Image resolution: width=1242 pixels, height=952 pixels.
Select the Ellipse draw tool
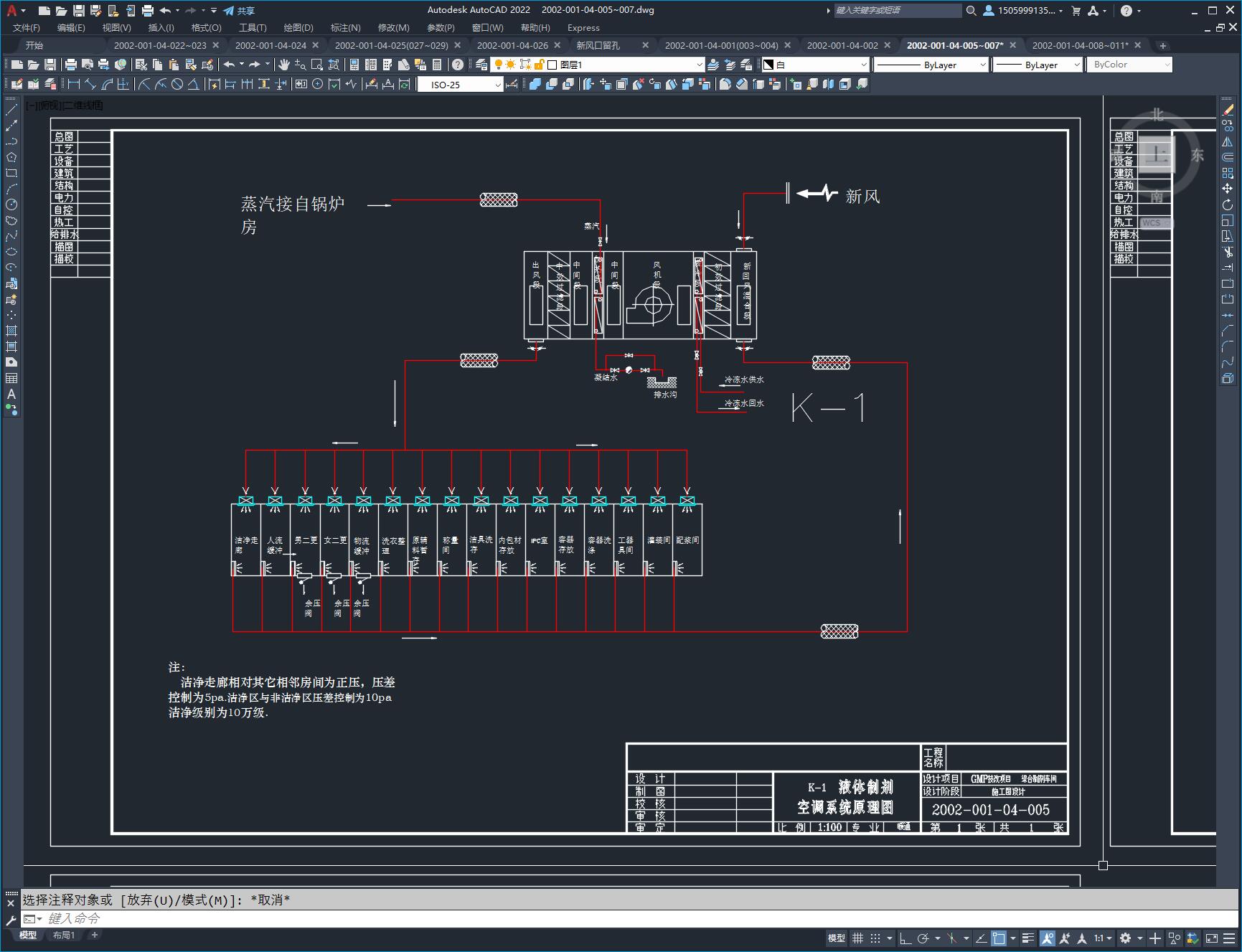[x=11, y=252]
